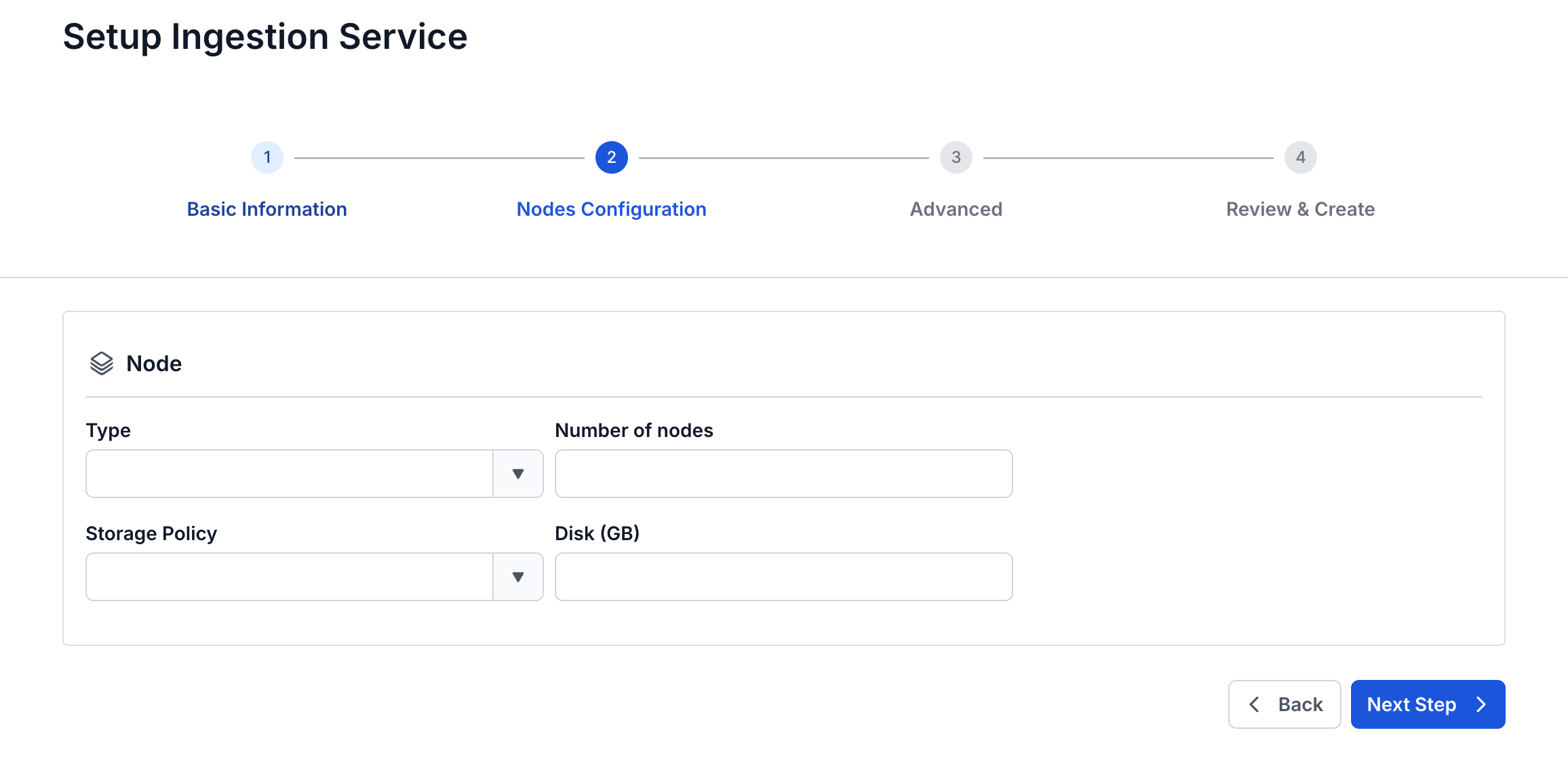Screen dimensions: 1568x760
Task: Open the Review & Create step
Action: (1301, 209)
